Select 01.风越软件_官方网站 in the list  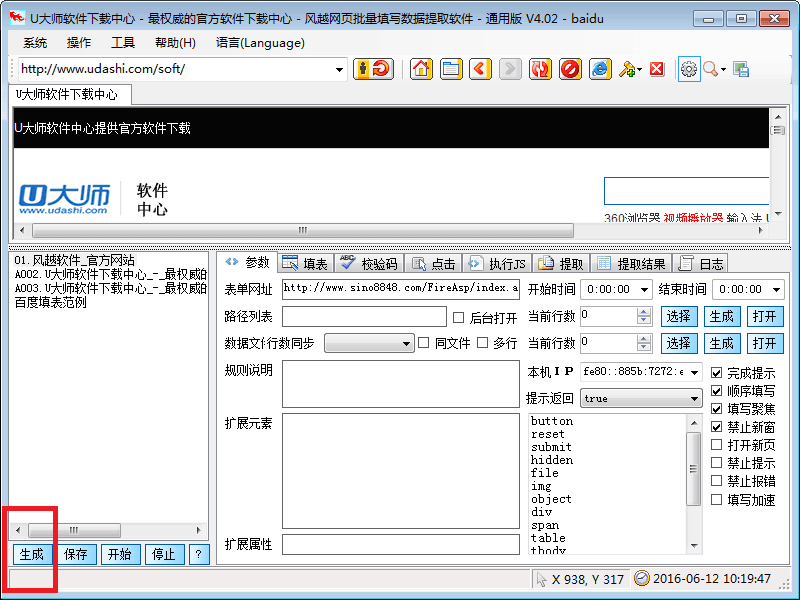pyautogui.click(x=74, y=260)
